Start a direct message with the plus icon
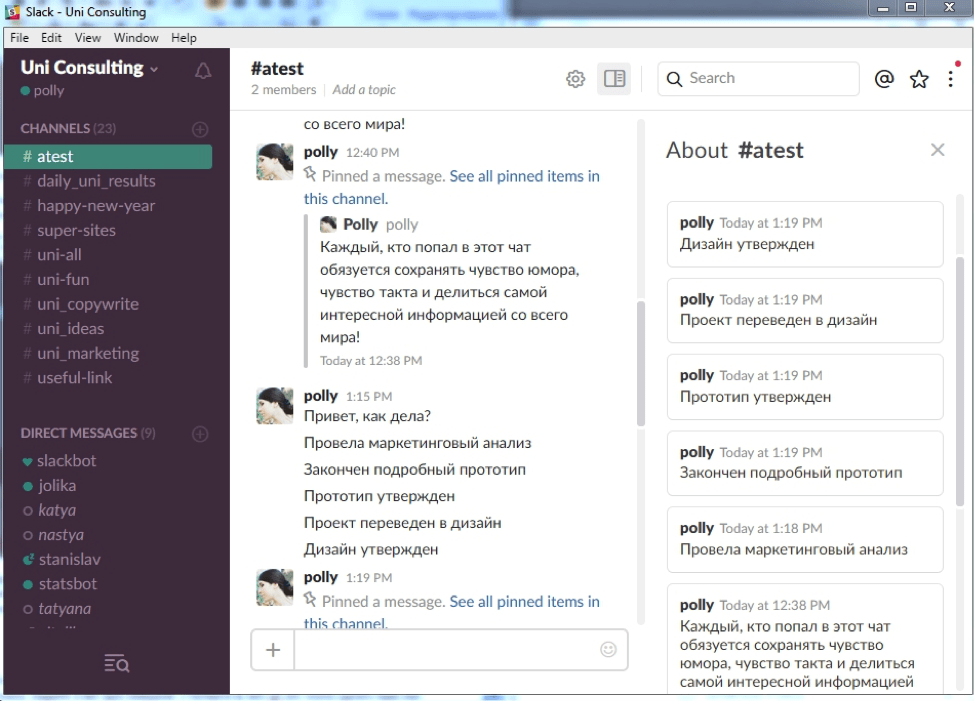 click(199, 432)
